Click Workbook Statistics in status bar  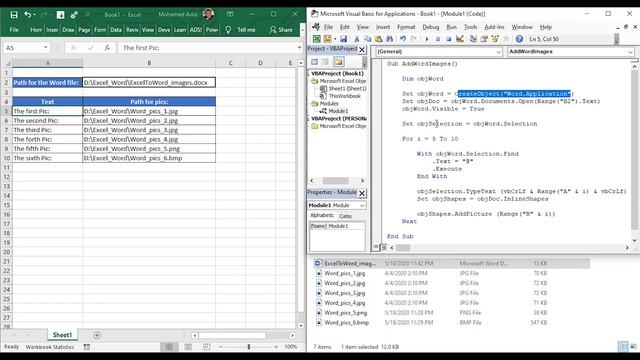coord(50,347)
